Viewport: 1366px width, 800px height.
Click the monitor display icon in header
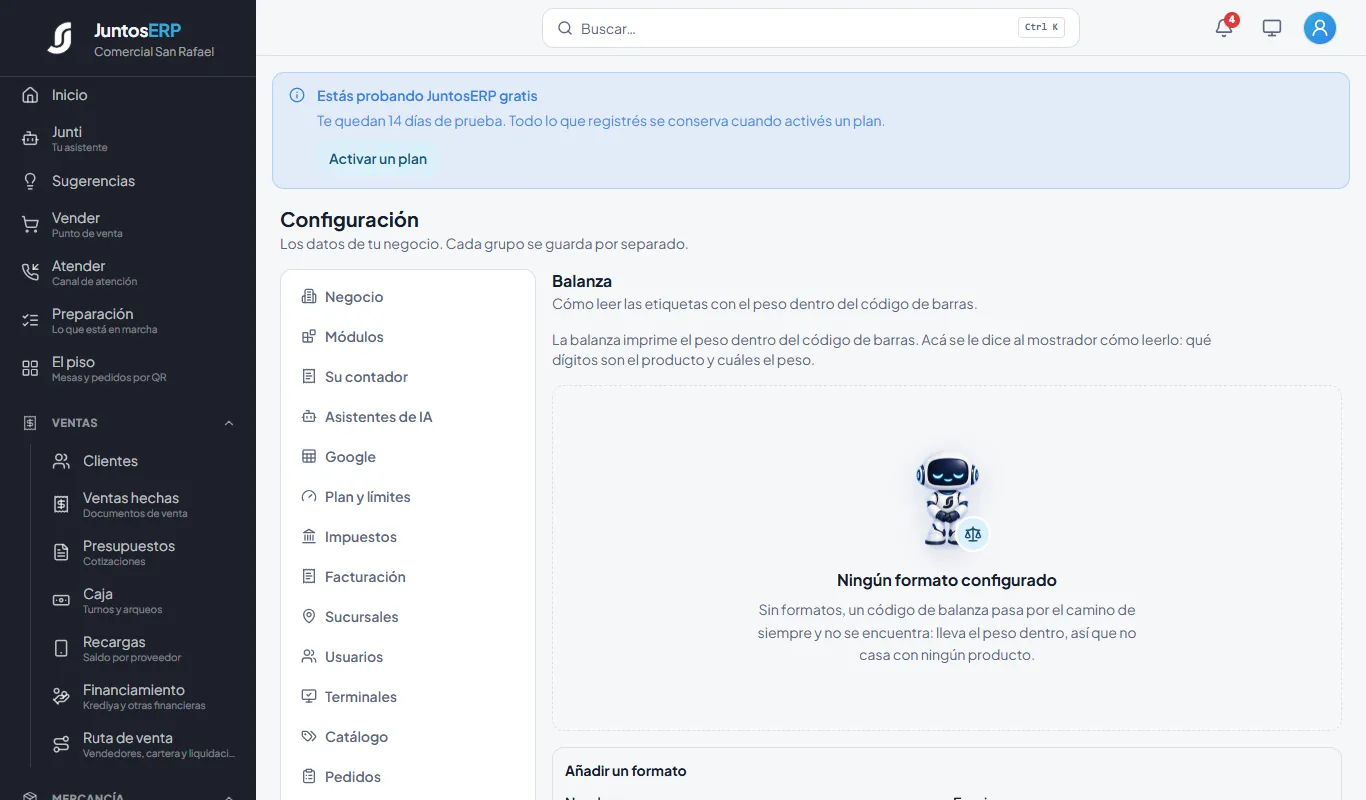[1272, 28]
